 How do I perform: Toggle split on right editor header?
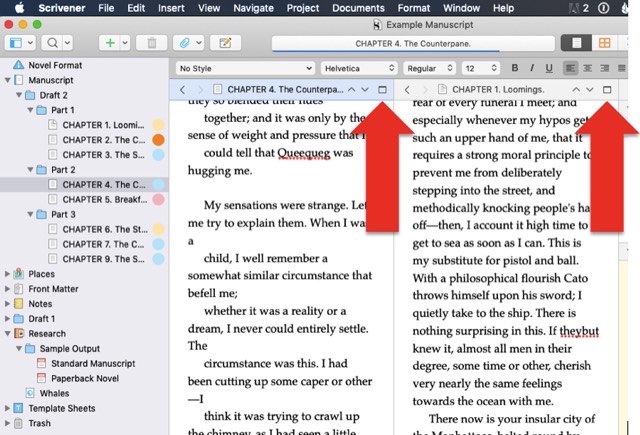click(607, 89)
